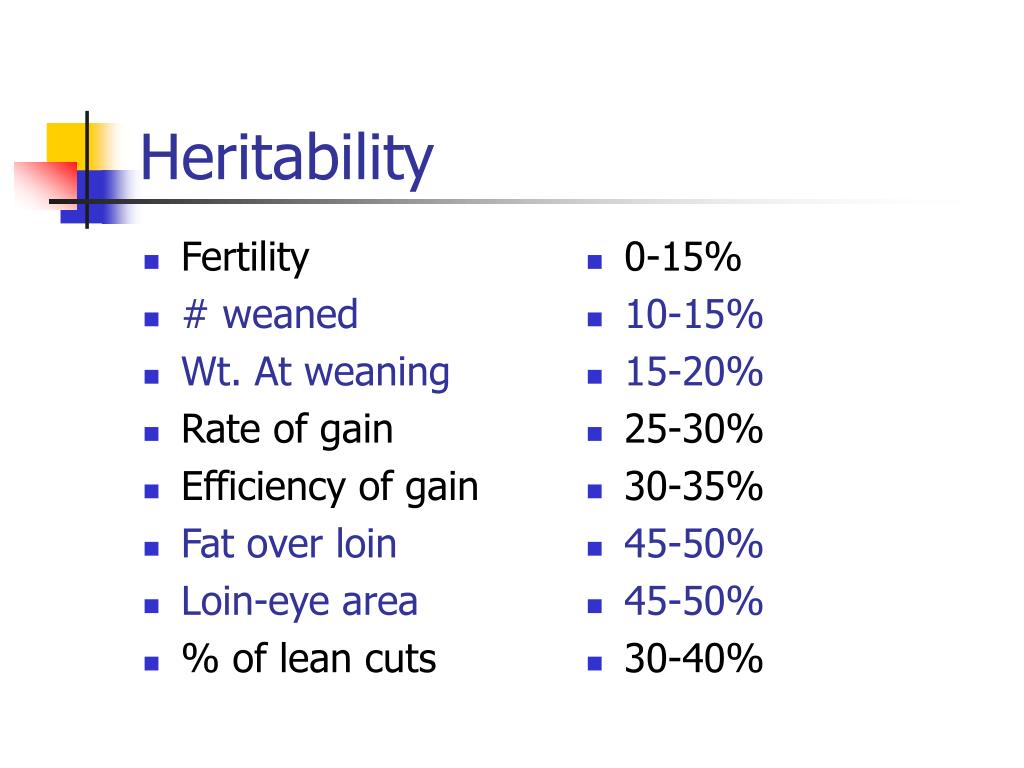1024x768 pixels.
Task: Click the 'Fat over loin' line
Action: click(x=289, y=544)
